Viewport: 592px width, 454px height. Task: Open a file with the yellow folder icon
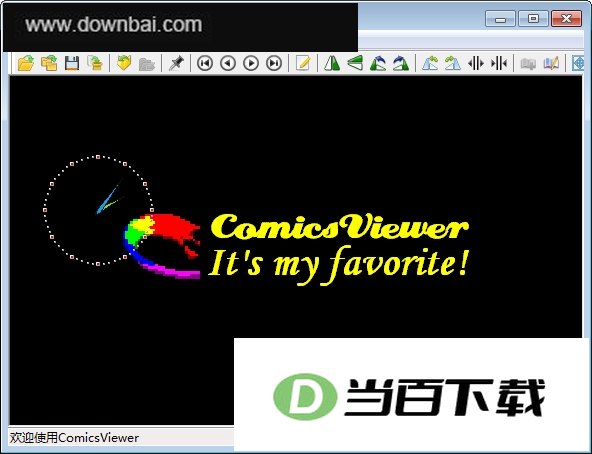(x=26, y=63)
